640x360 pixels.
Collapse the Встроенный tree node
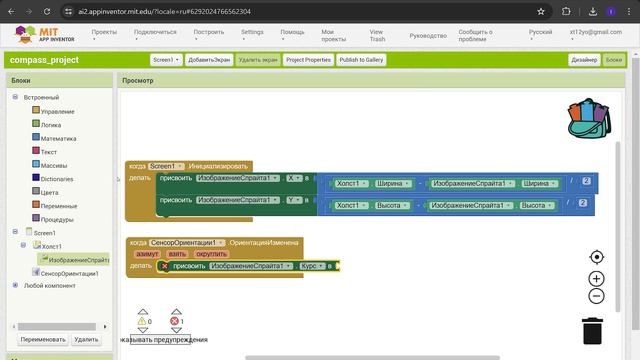[x=15, y=97]
